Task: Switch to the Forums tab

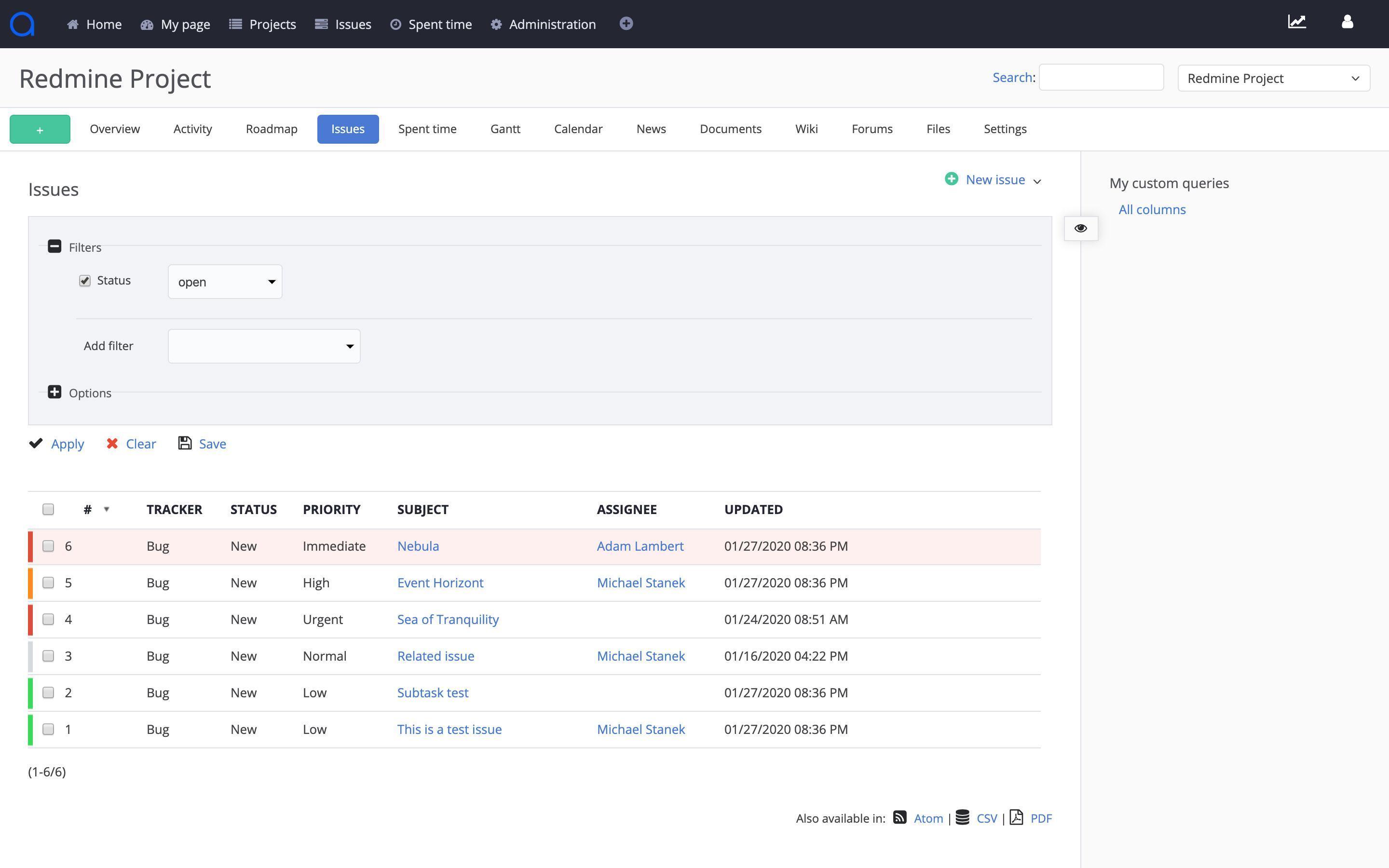Action: click(872, 129)
